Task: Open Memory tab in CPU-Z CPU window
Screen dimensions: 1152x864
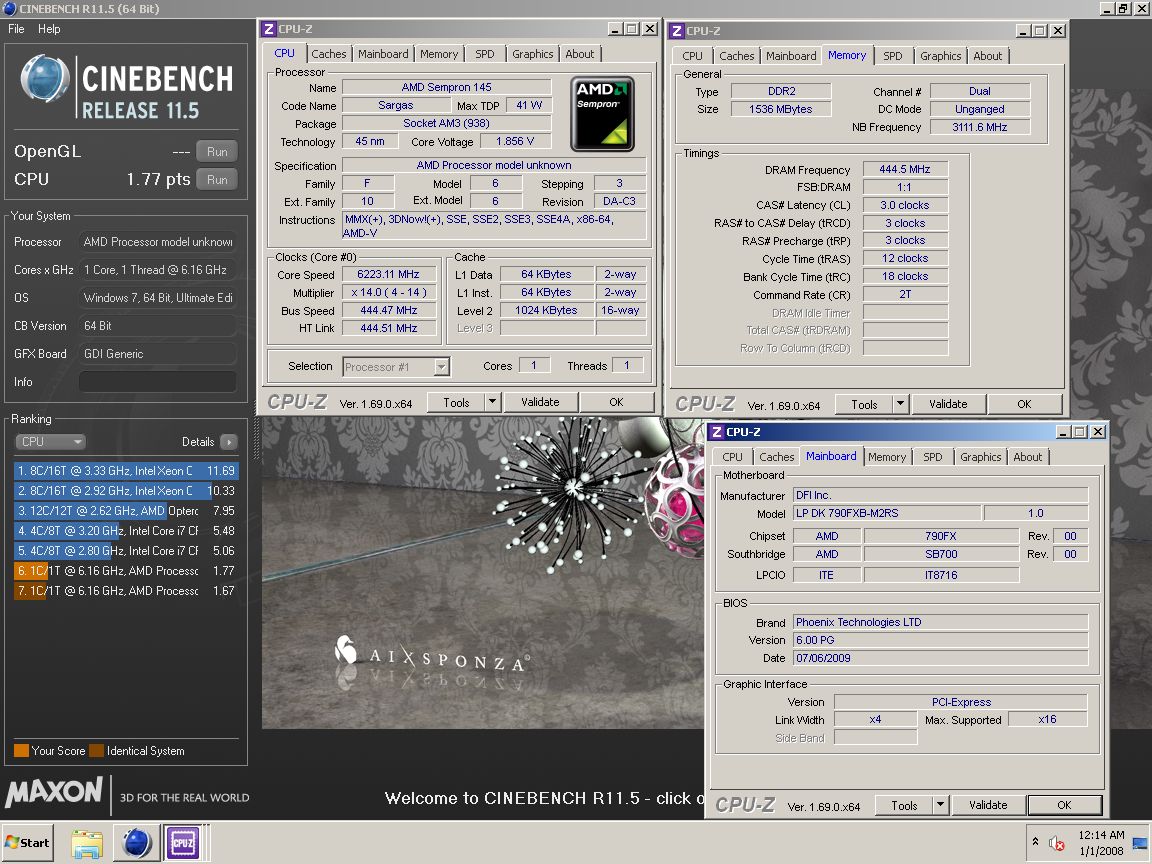Action: click(x=439, y=54)
